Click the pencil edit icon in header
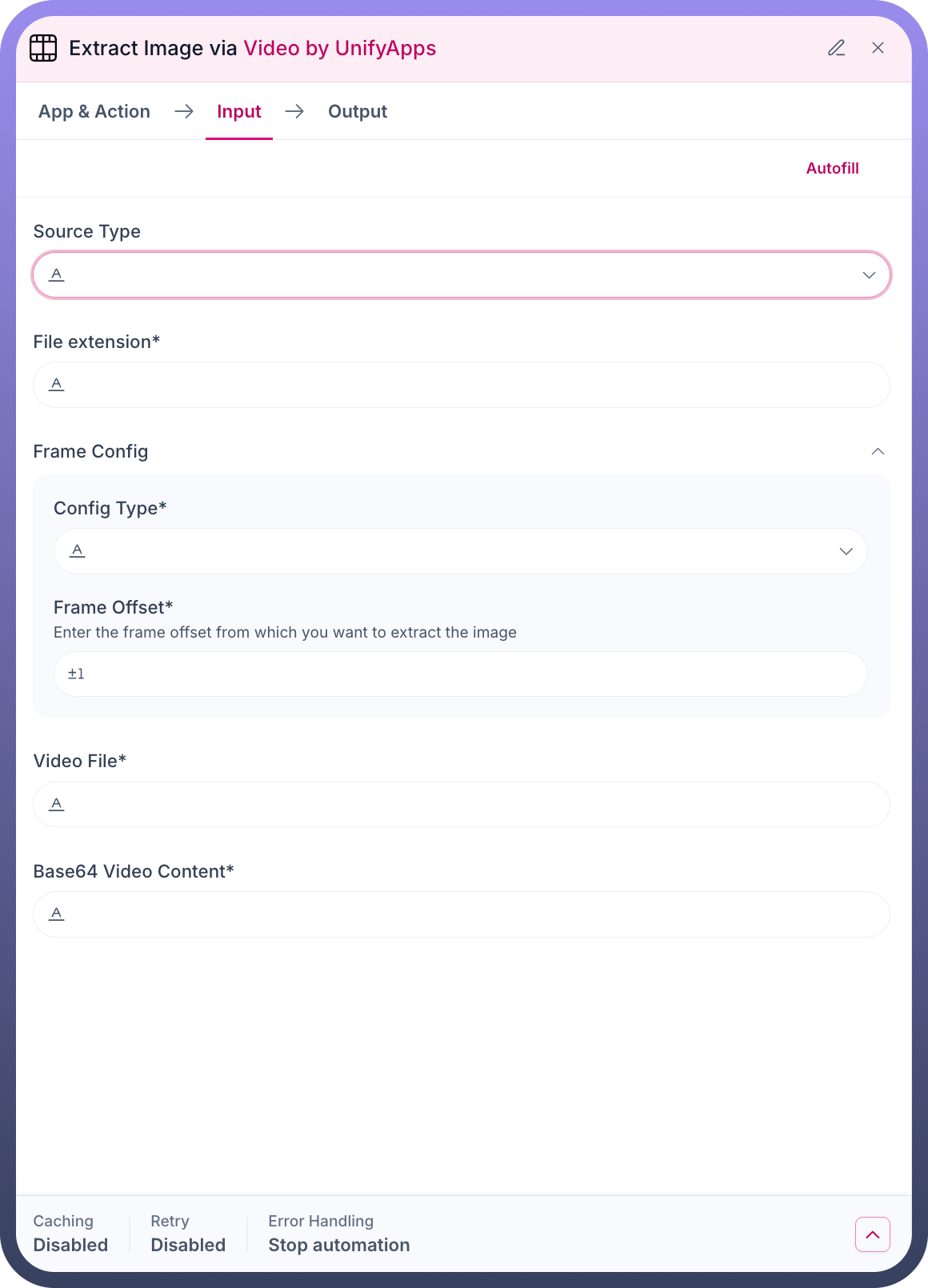Viewport: 928px width, 1288px height. [836, 48]
